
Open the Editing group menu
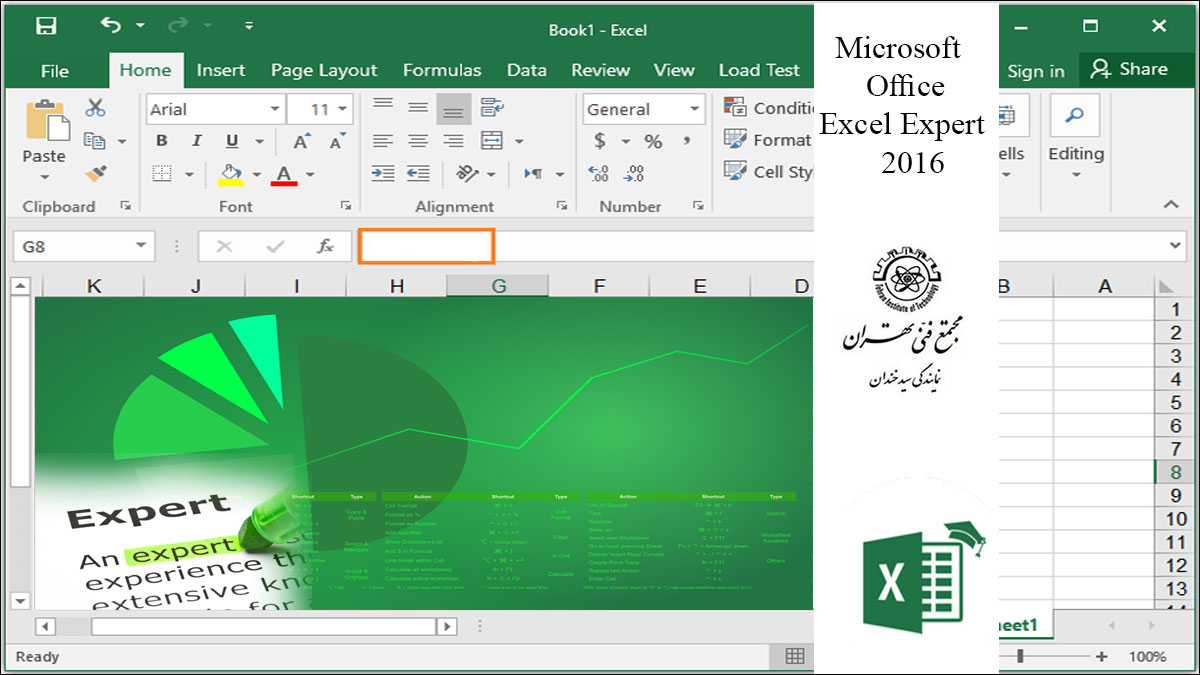coord(1075,138)
